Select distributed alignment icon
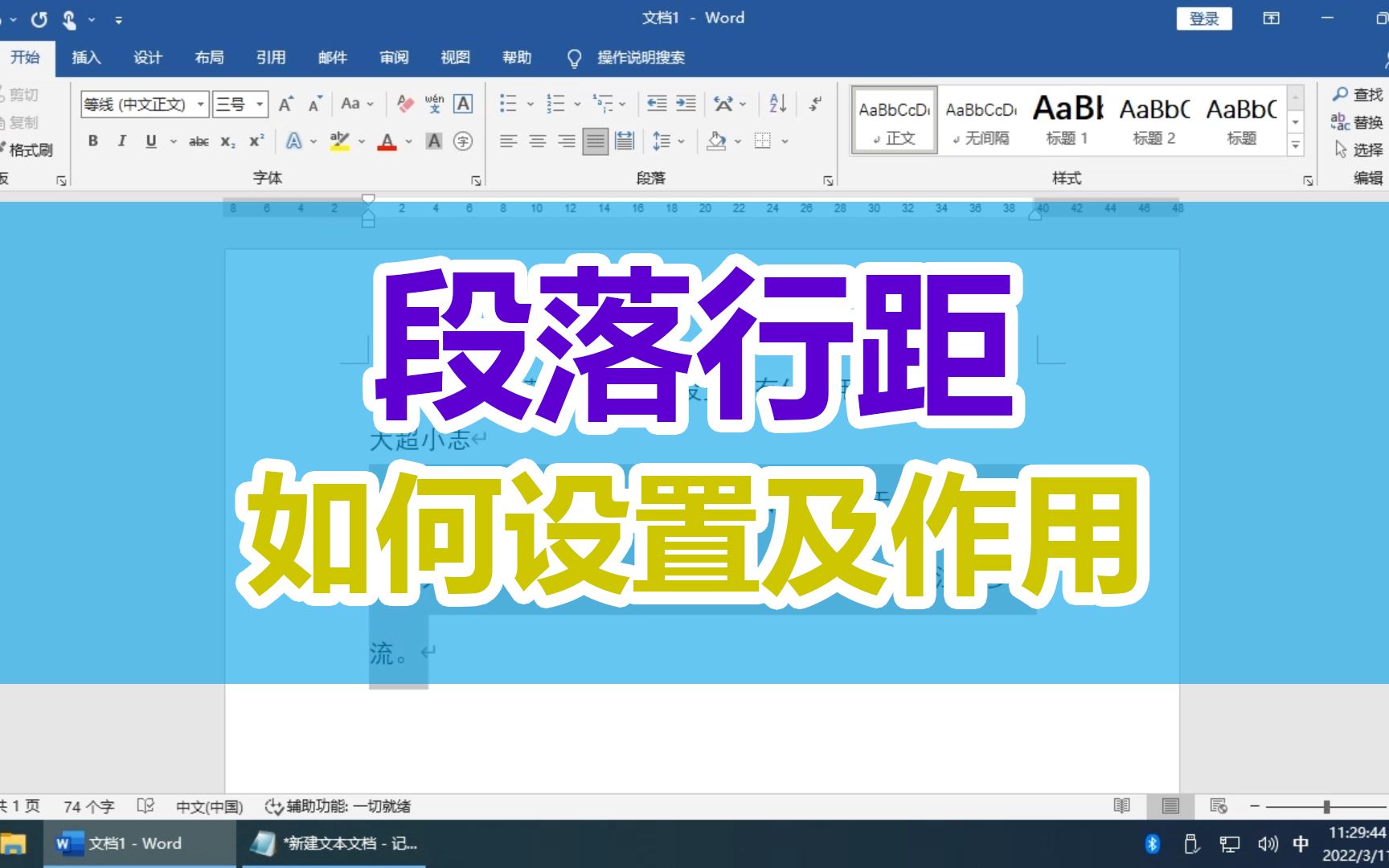Screen dimensions: 1389x868 (x=625, y=141)
